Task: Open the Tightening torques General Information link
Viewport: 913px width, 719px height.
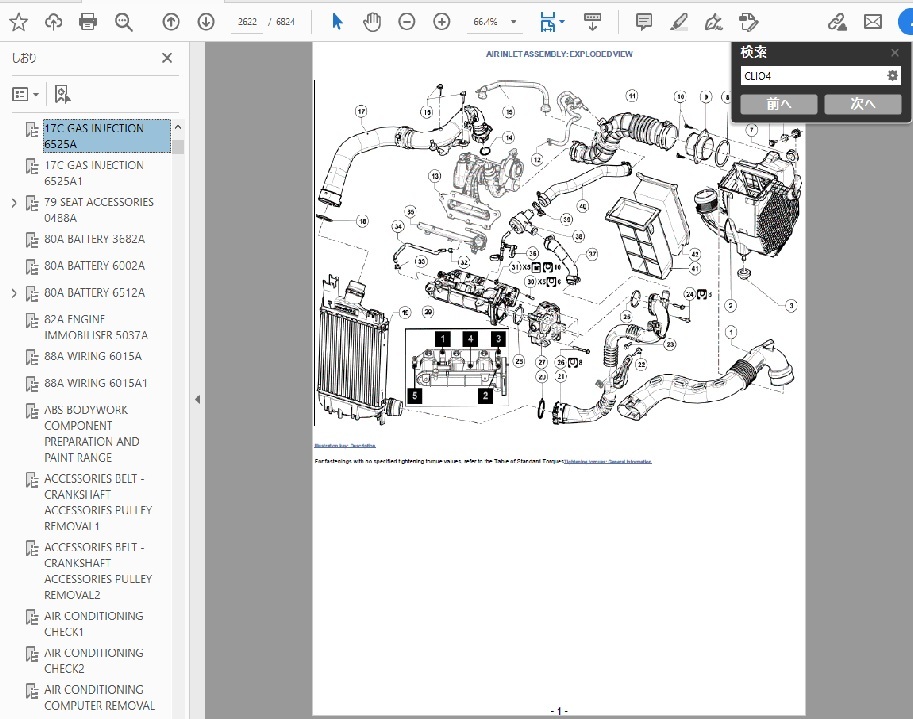Action: point(607,461)
